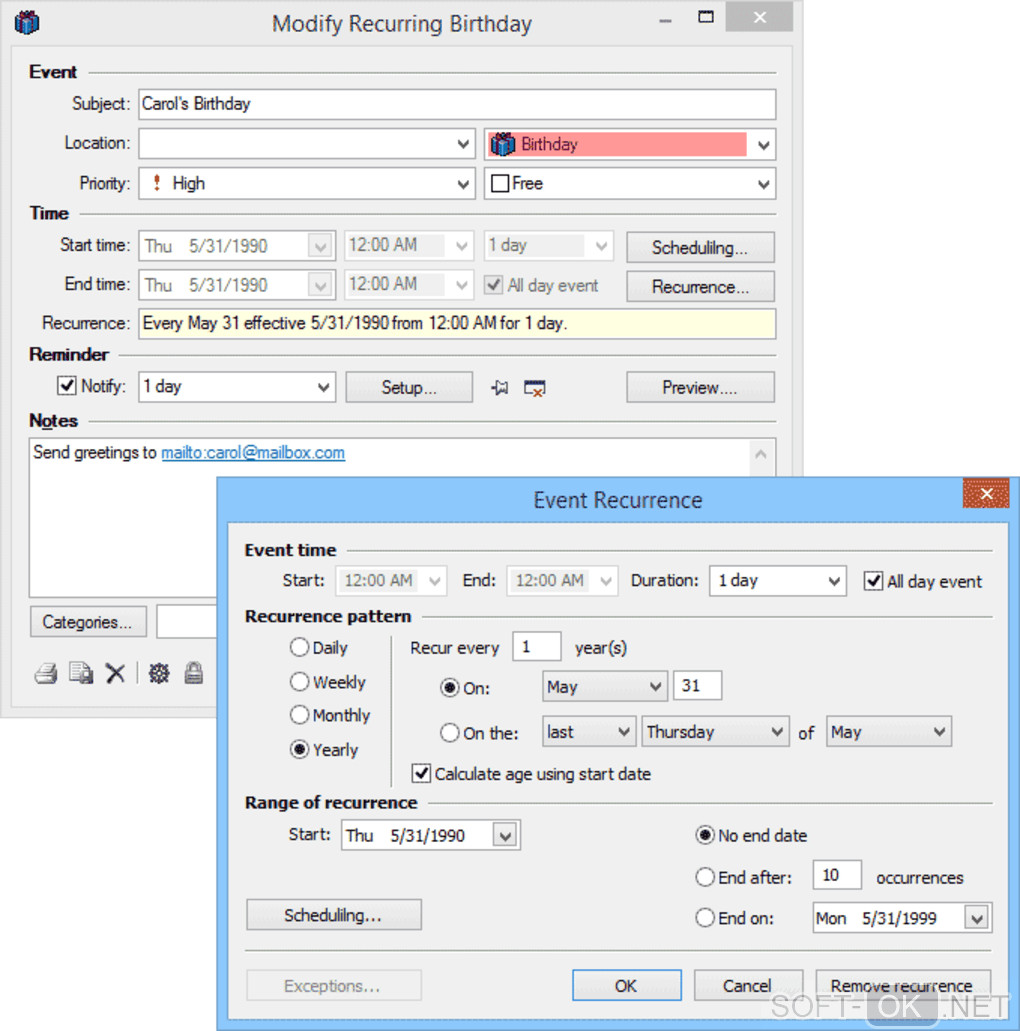Open the Priority High dropdown
Screen dimensions: 1020x1031
(462, 184)
